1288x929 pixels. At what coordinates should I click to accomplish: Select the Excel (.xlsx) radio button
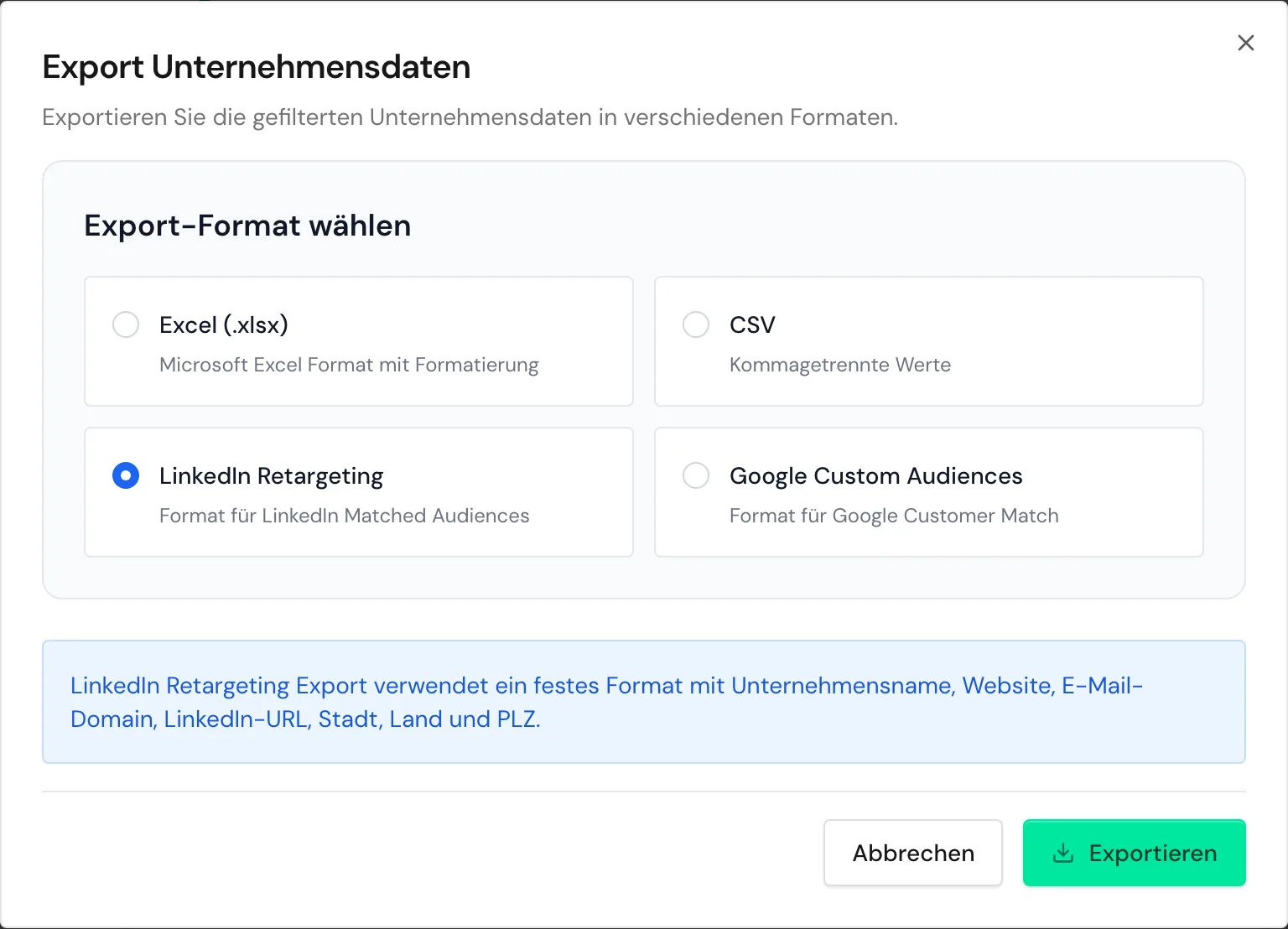[x=126, y=324]
